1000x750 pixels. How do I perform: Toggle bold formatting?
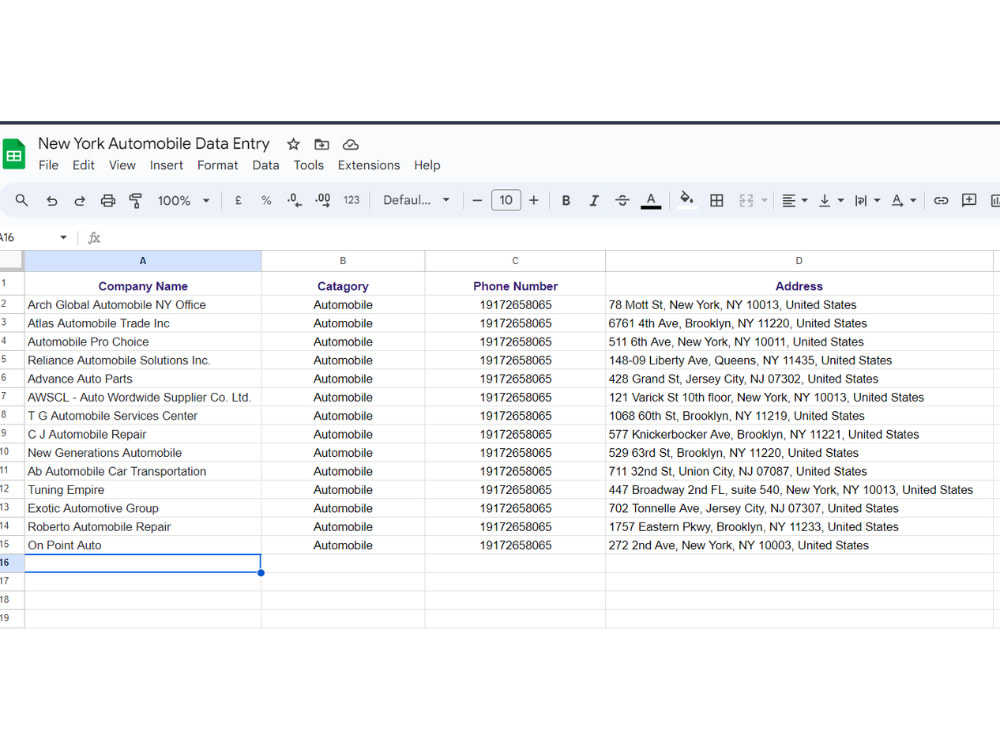[x=566, y=200]
